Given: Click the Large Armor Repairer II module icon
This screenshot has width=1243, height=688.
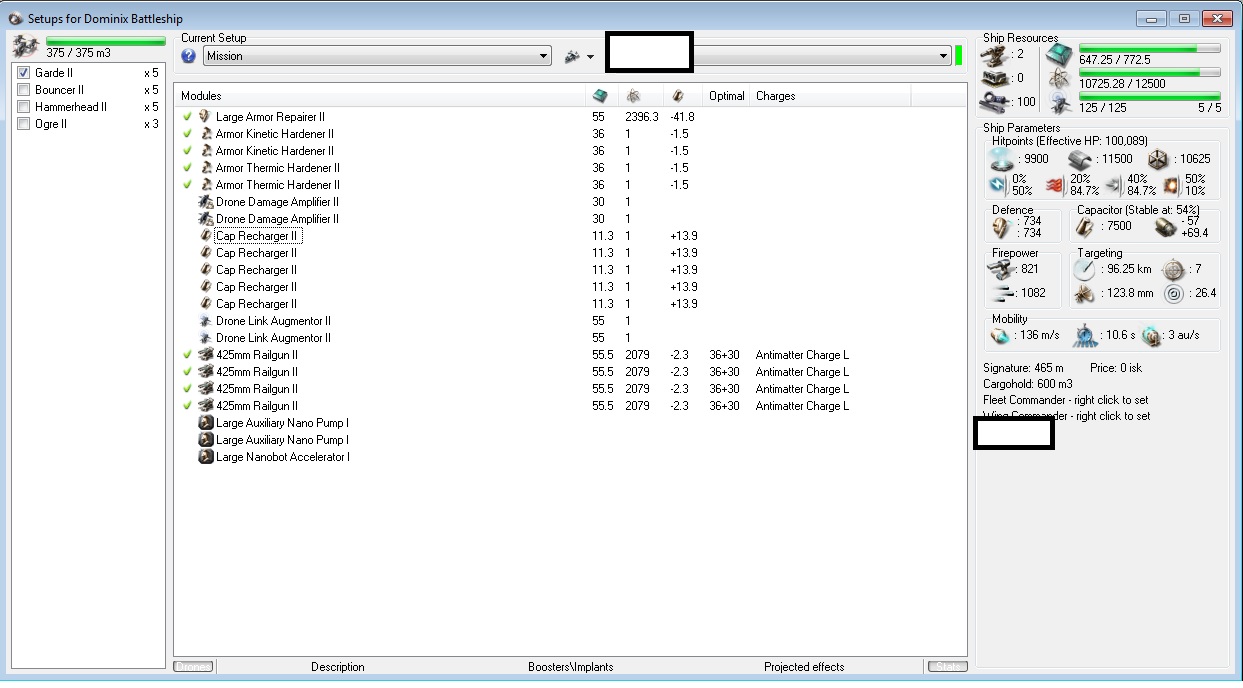Looking at the screenshot, I should [206, 117].
